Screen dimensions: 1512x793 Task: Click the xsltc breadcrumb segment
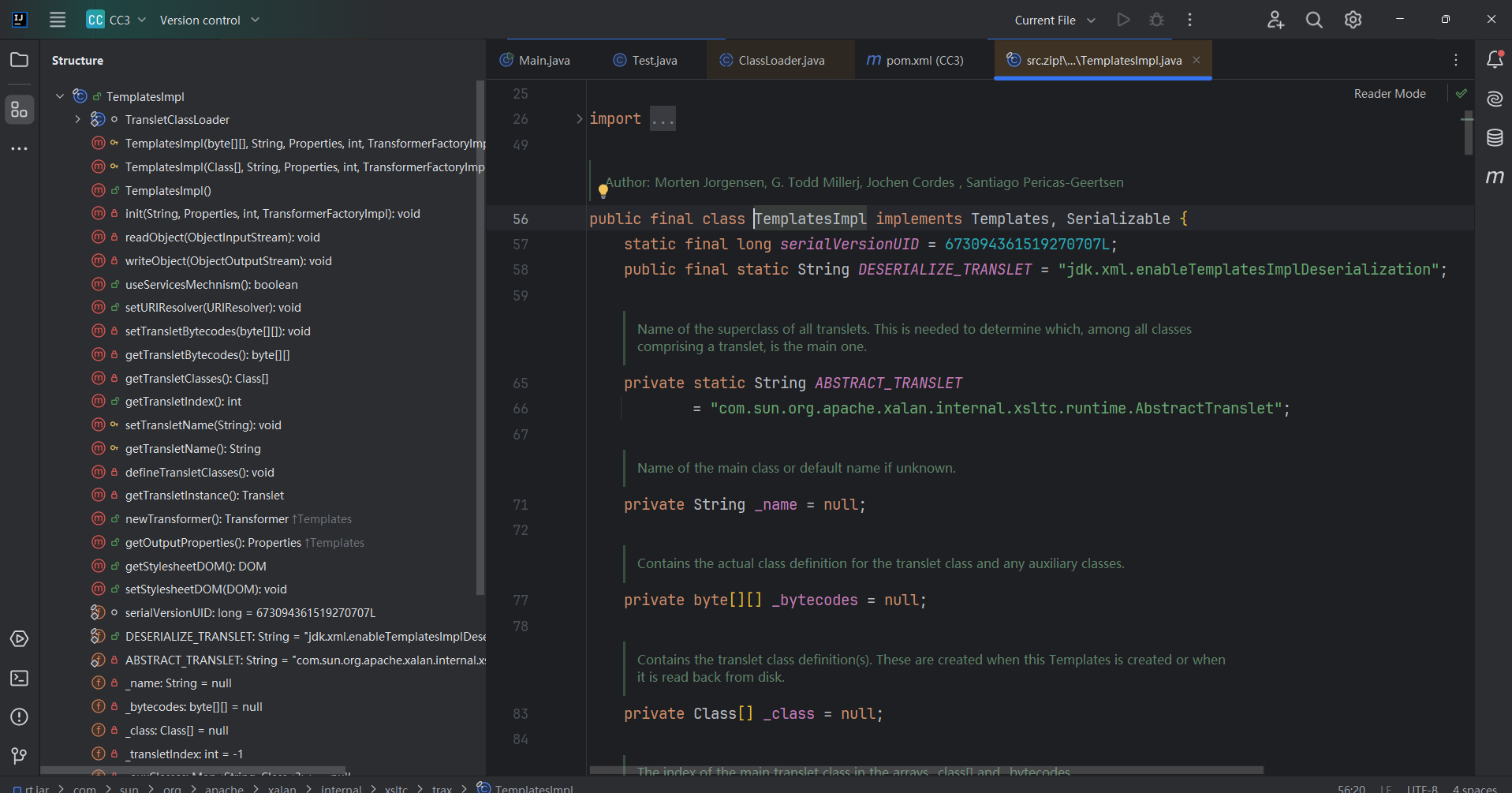click(x=396, y=788)
